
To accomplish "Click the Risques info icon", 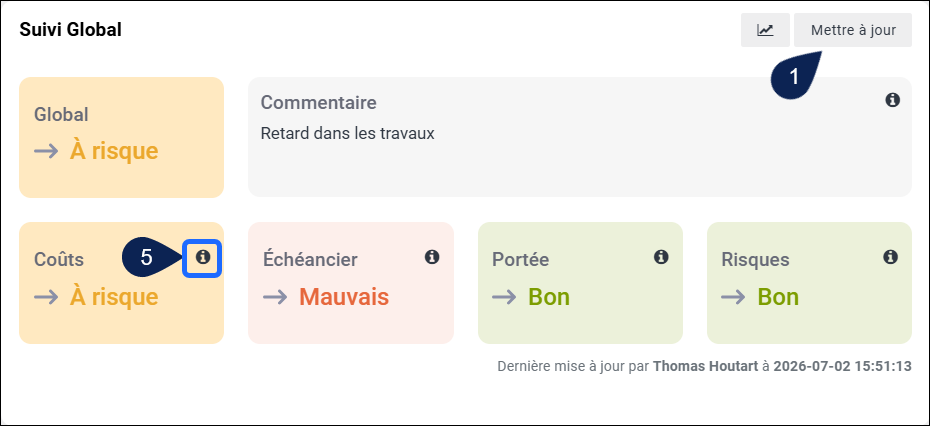I will point(890,257).
